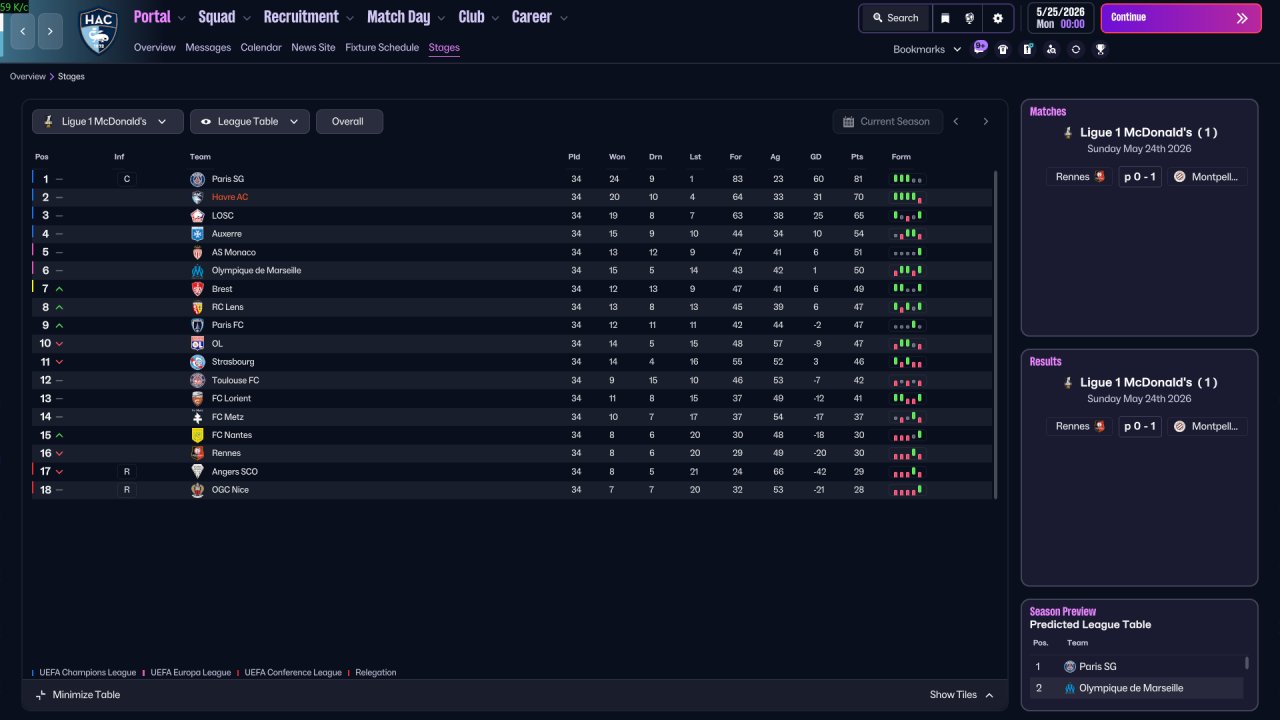Click Rennes crest in Matches panel
This screenshot has height=720, width=1280.
point(1101,176)
